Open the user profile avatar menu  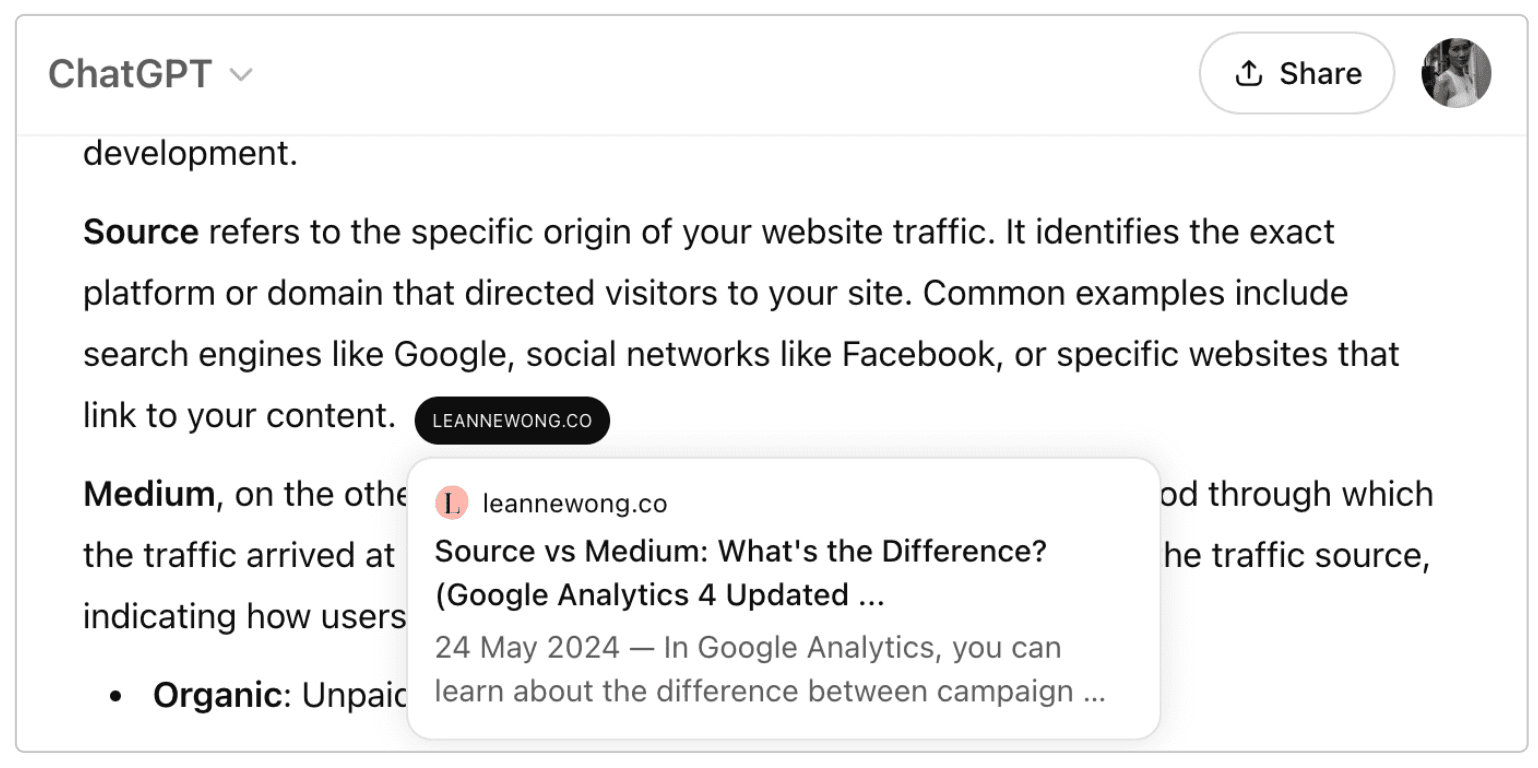pyautogui.click(x=1456, y=74)
